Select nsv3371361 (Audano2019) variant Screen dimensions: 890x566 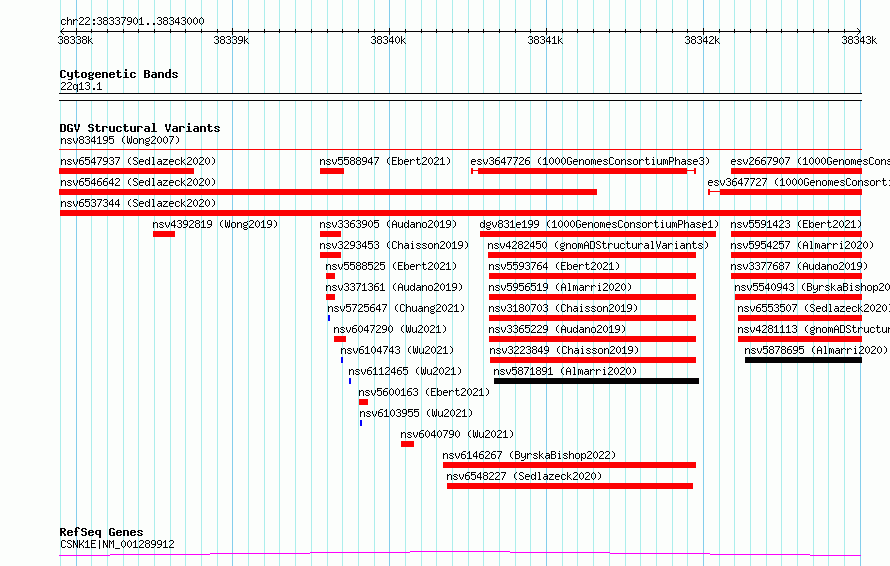[394, 287]
